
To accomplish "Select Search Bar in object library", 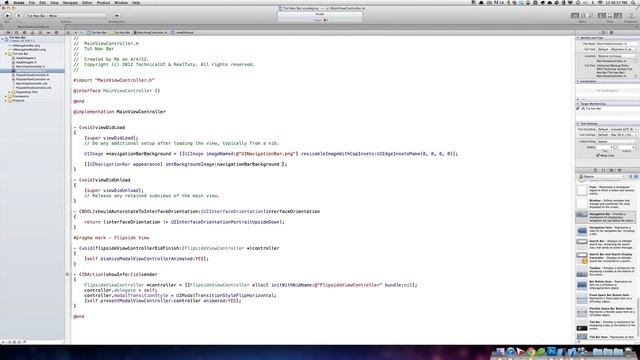I will click(606, 244).
